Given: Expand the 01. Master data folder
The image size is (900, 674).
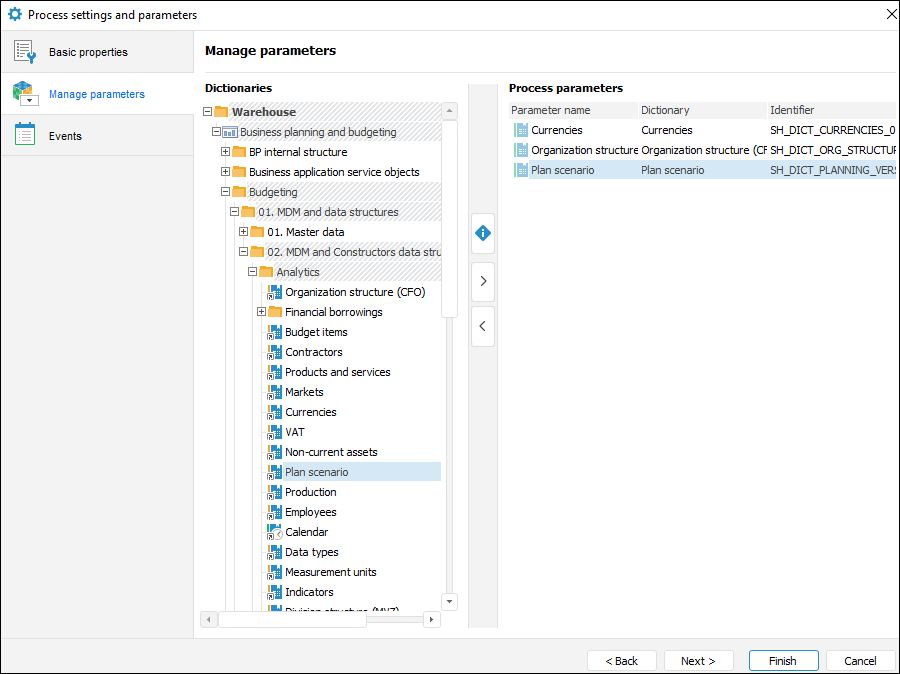Looking at the screenshot, I should [x=244, y=232].
